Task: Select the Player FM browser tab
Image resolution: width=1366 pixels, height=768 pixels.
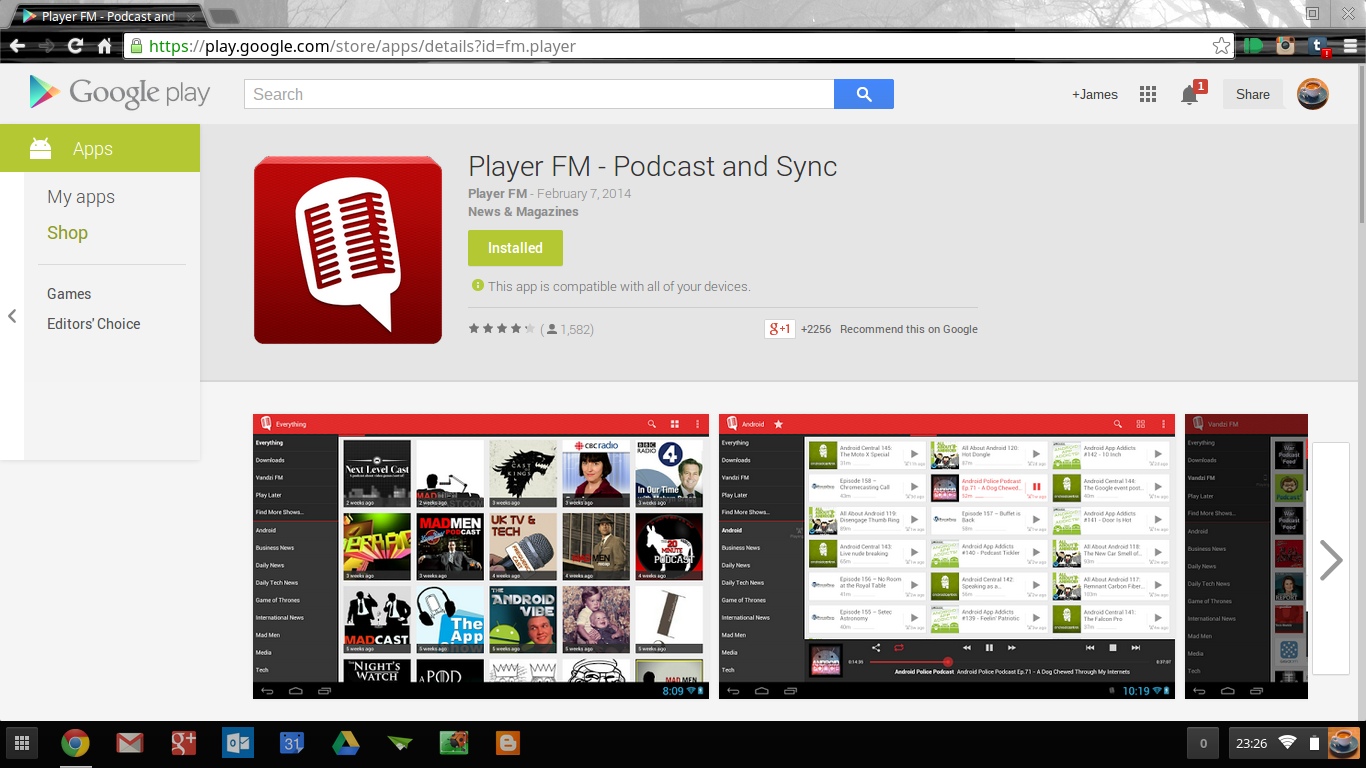Action: point(108,16)
